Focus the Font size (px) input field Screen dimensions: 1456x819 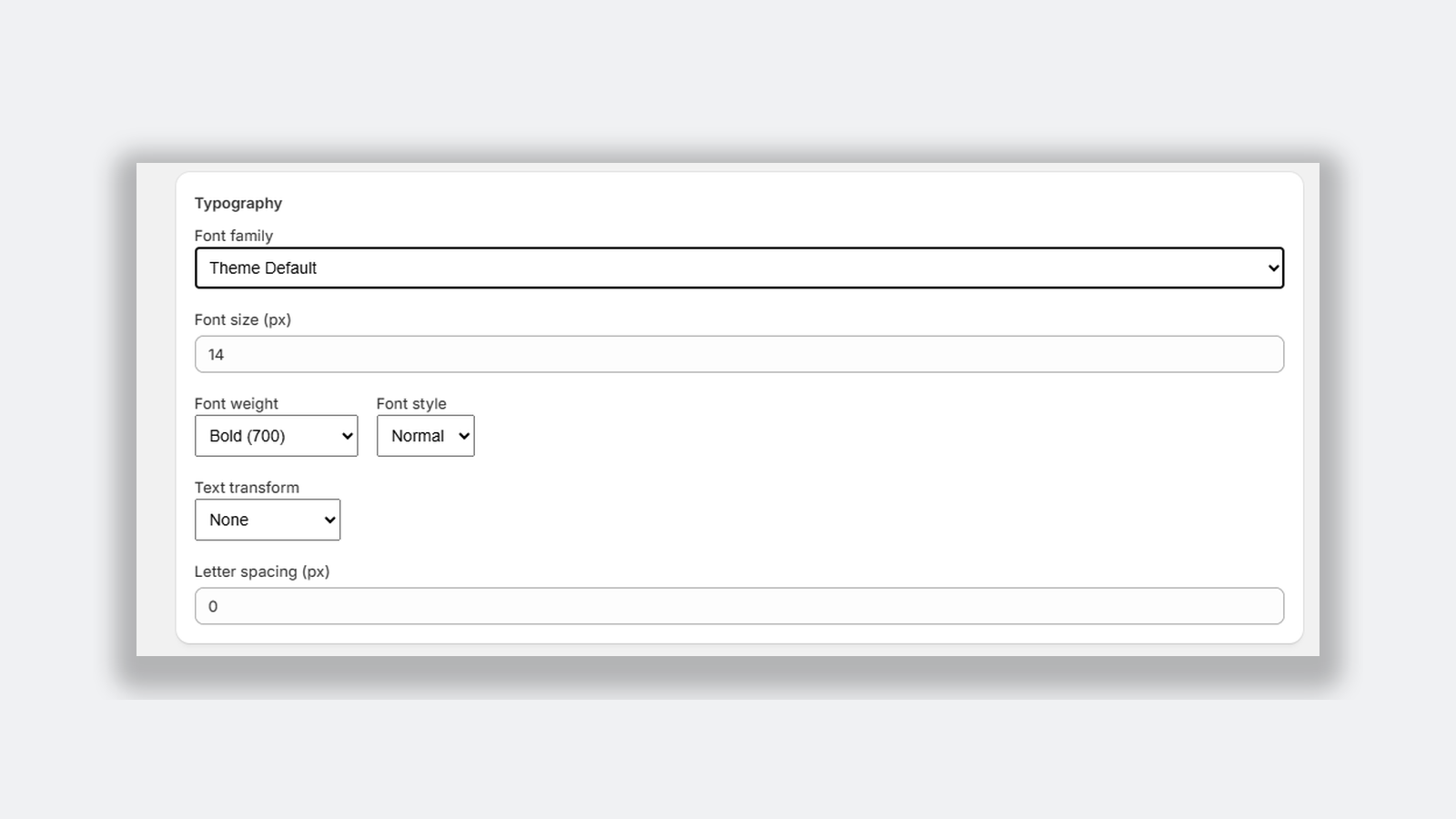[739, 354]
